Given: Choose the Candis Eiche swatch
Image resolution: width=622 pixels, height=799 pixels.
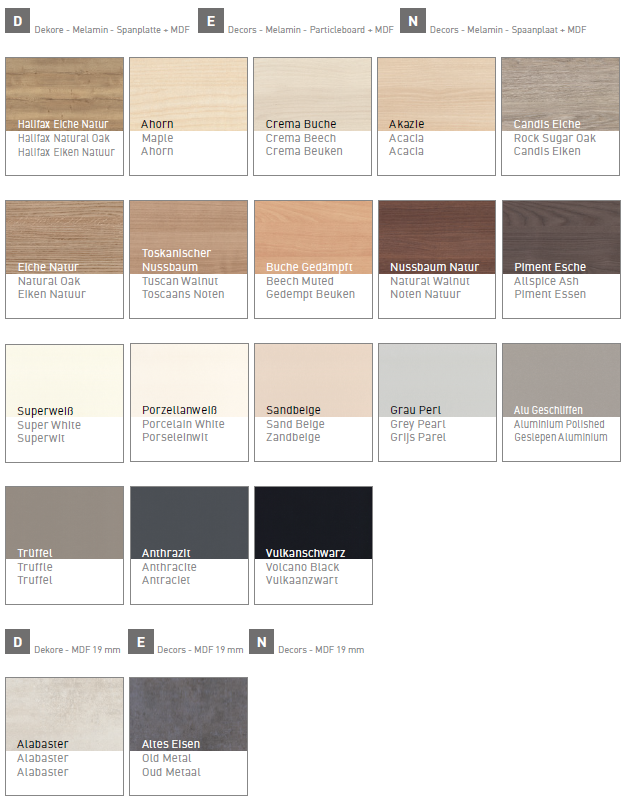Looking at the screenshot, I should 560,94.
